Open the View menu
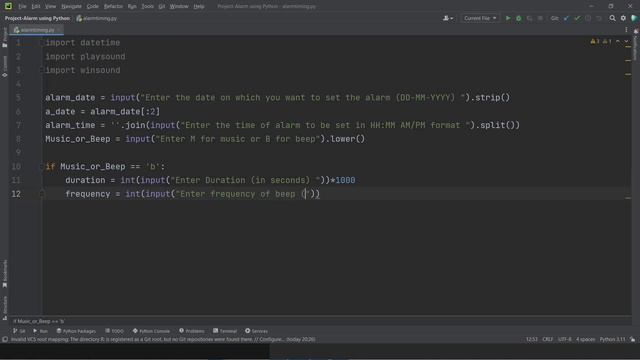 coord(50,7)
